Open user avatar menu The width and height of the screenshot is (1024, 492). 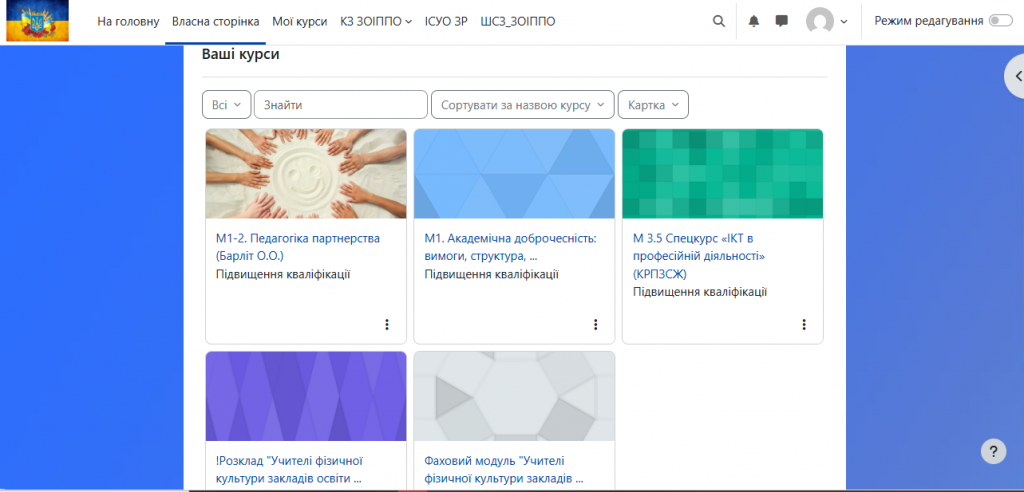tap(827, 21)
